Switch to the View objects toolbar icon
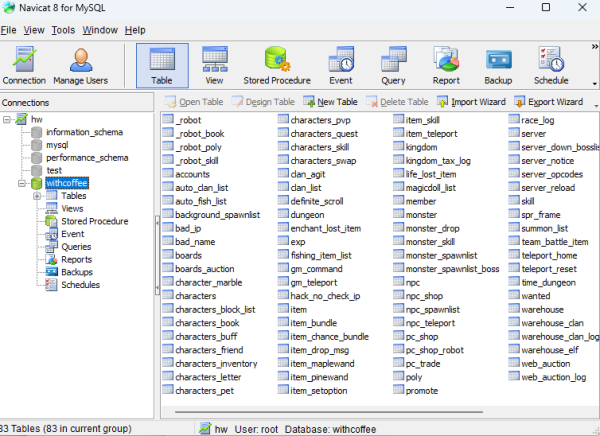The image size is (600, 436). pyautogui.click(x=214, y=65)
